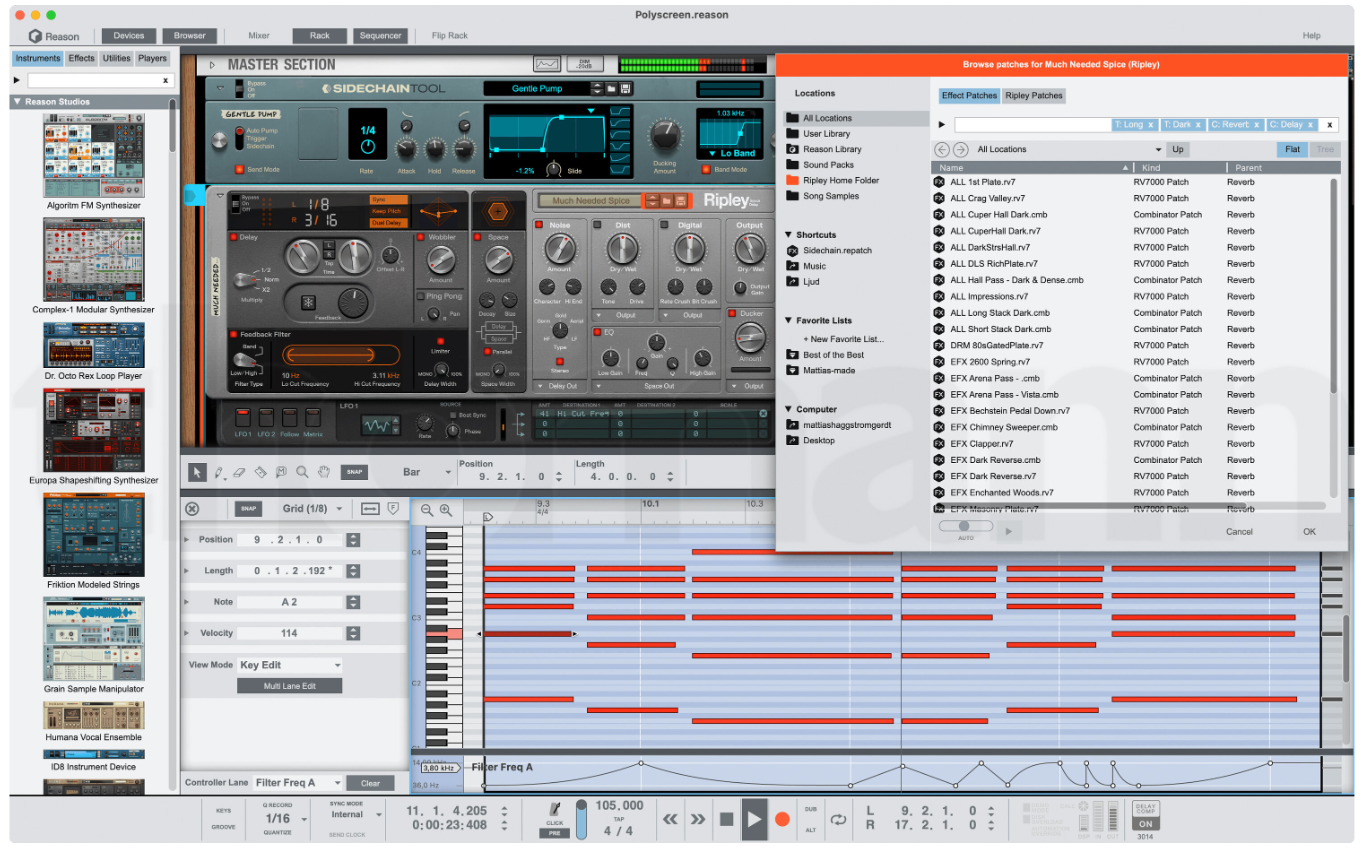The image size is (1362, 851).
Task: Collapse the Reason Studios section
Action: click(x=17, y=102)
